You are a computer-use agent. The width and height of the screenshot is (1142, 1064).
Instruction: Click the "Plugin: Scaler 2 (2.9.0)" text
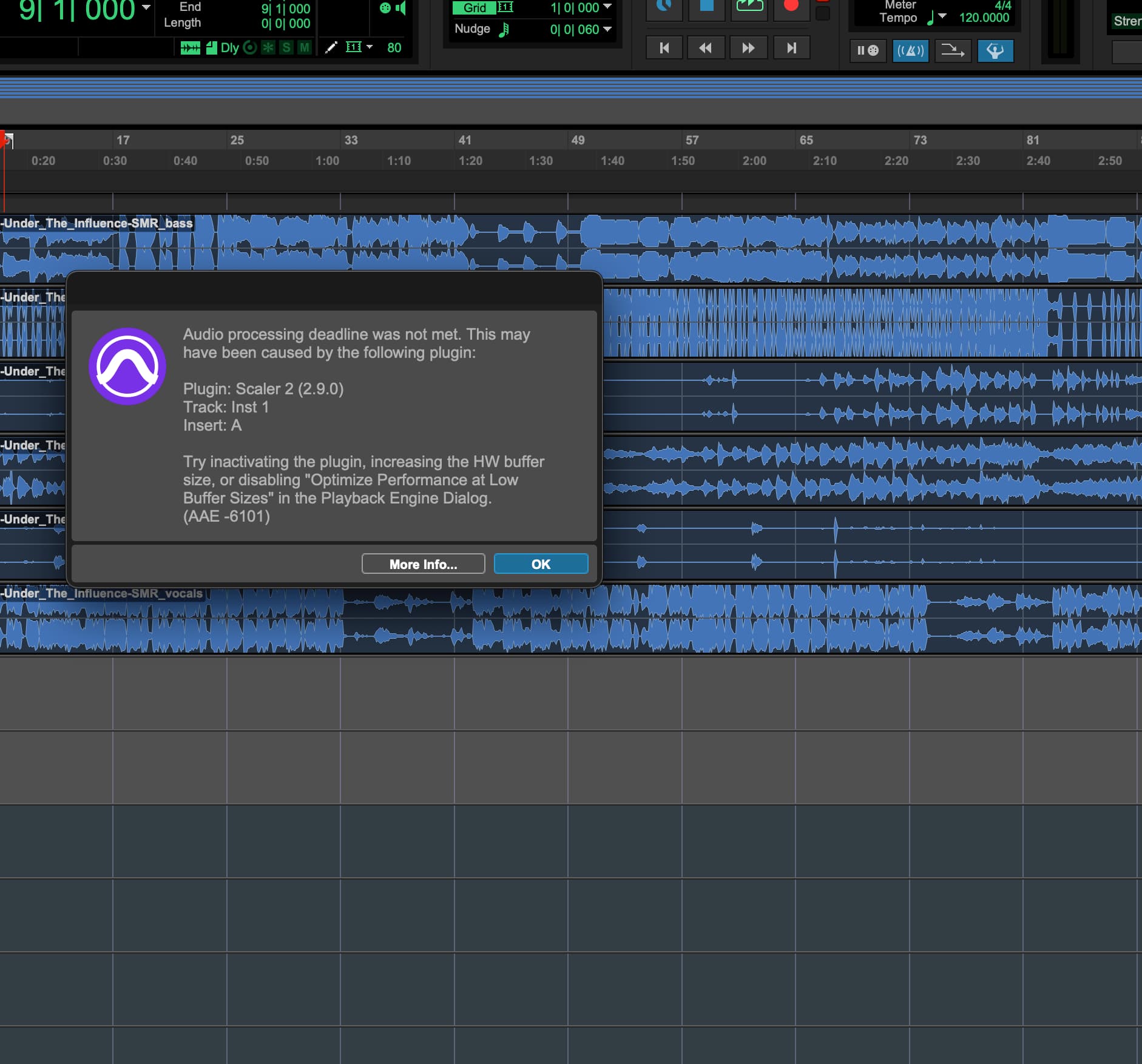click(x=263, y=389)
